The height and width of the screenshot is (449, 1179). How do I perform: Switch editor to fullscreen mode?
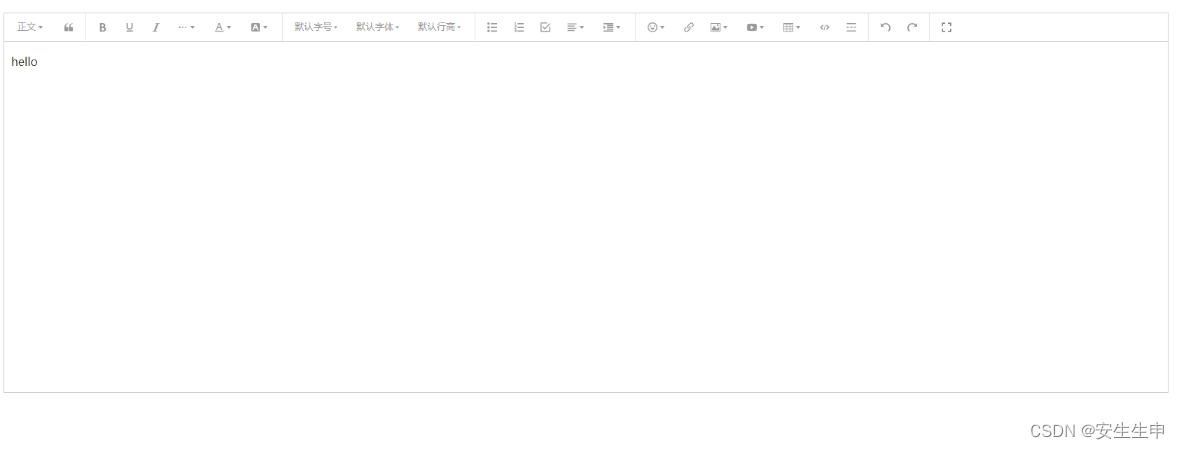pyautogui.click(x=947, y=27)
